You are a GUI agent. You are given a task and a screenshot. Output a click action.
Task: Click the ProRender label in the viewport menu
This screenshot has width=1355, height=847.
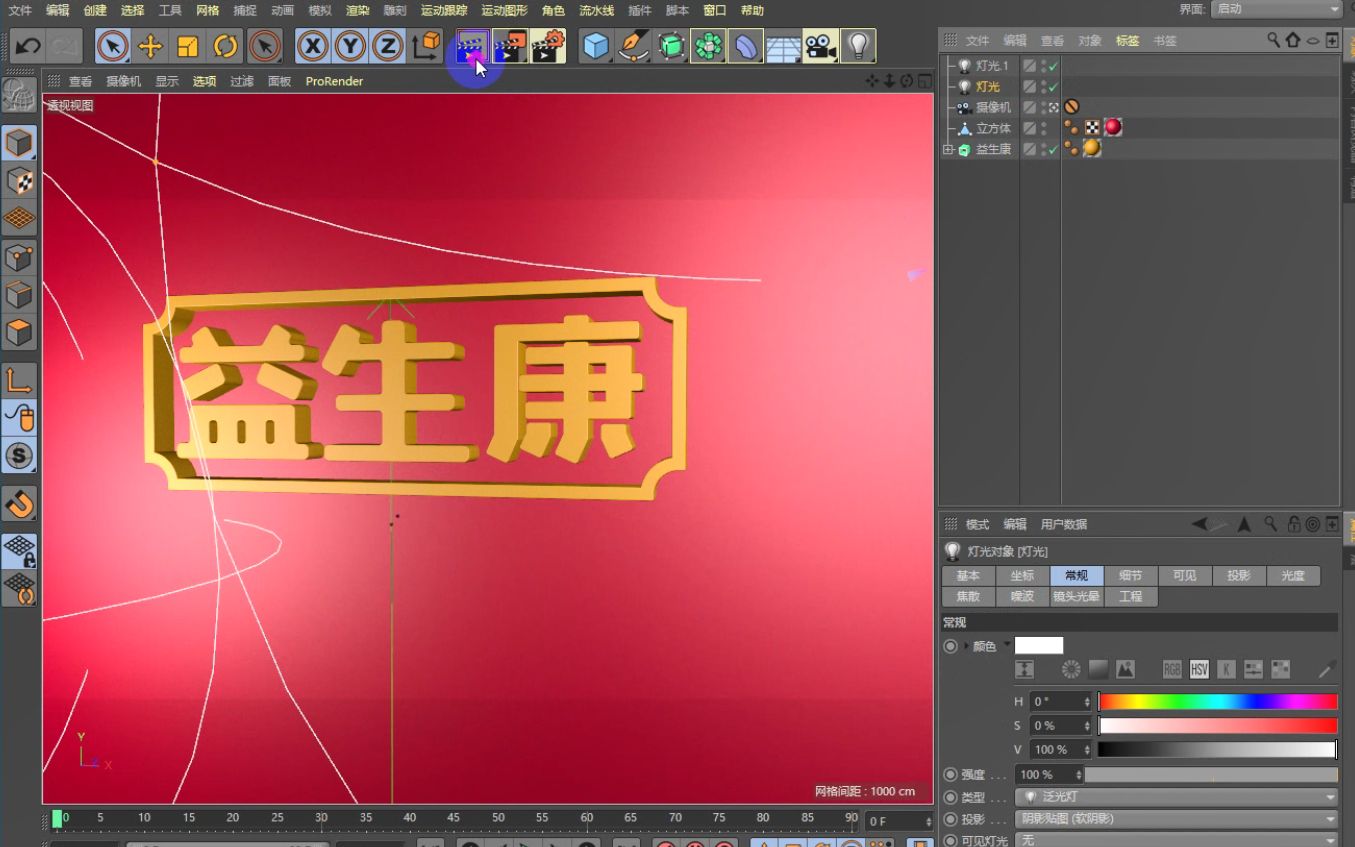point(333,81)
